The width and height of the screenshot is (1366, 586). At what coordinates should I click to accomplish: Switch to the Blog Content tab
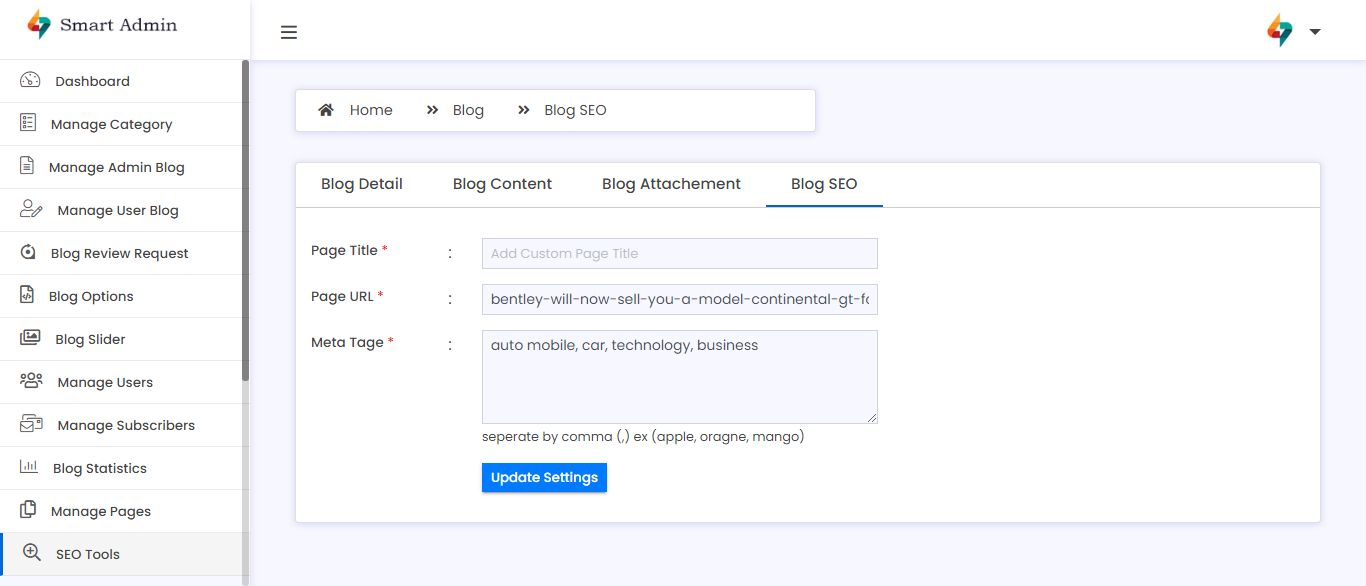502,184
